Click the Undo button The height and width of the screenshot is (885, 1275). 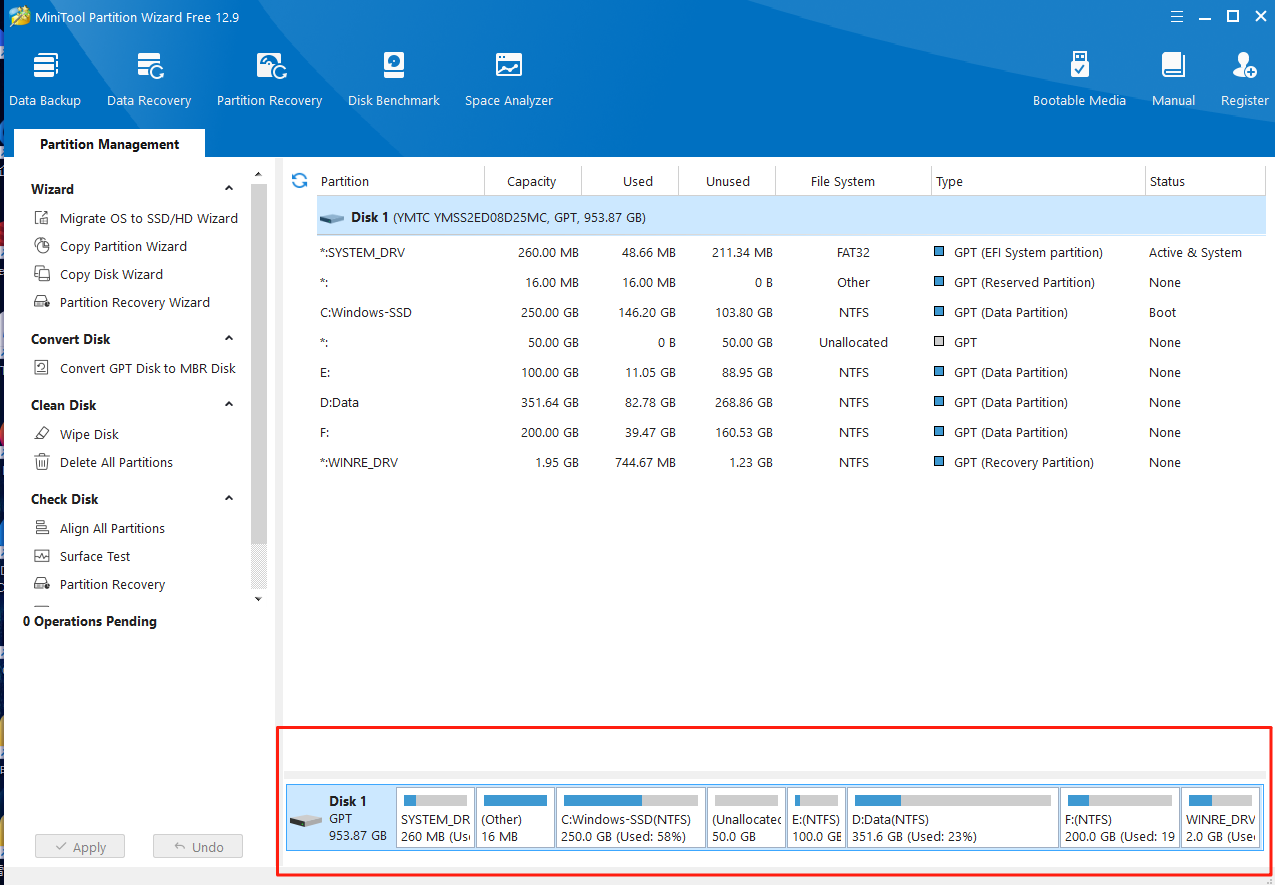[197, 847]
